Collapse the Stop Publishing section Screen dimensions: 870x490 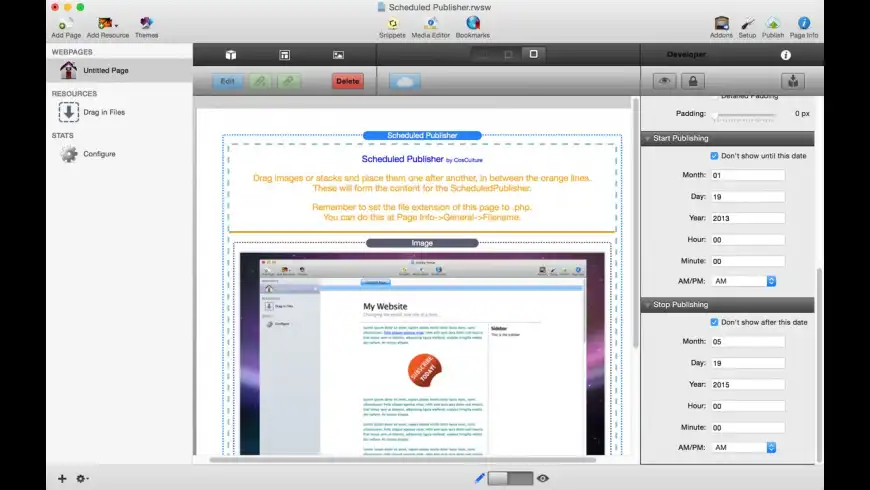648,305
